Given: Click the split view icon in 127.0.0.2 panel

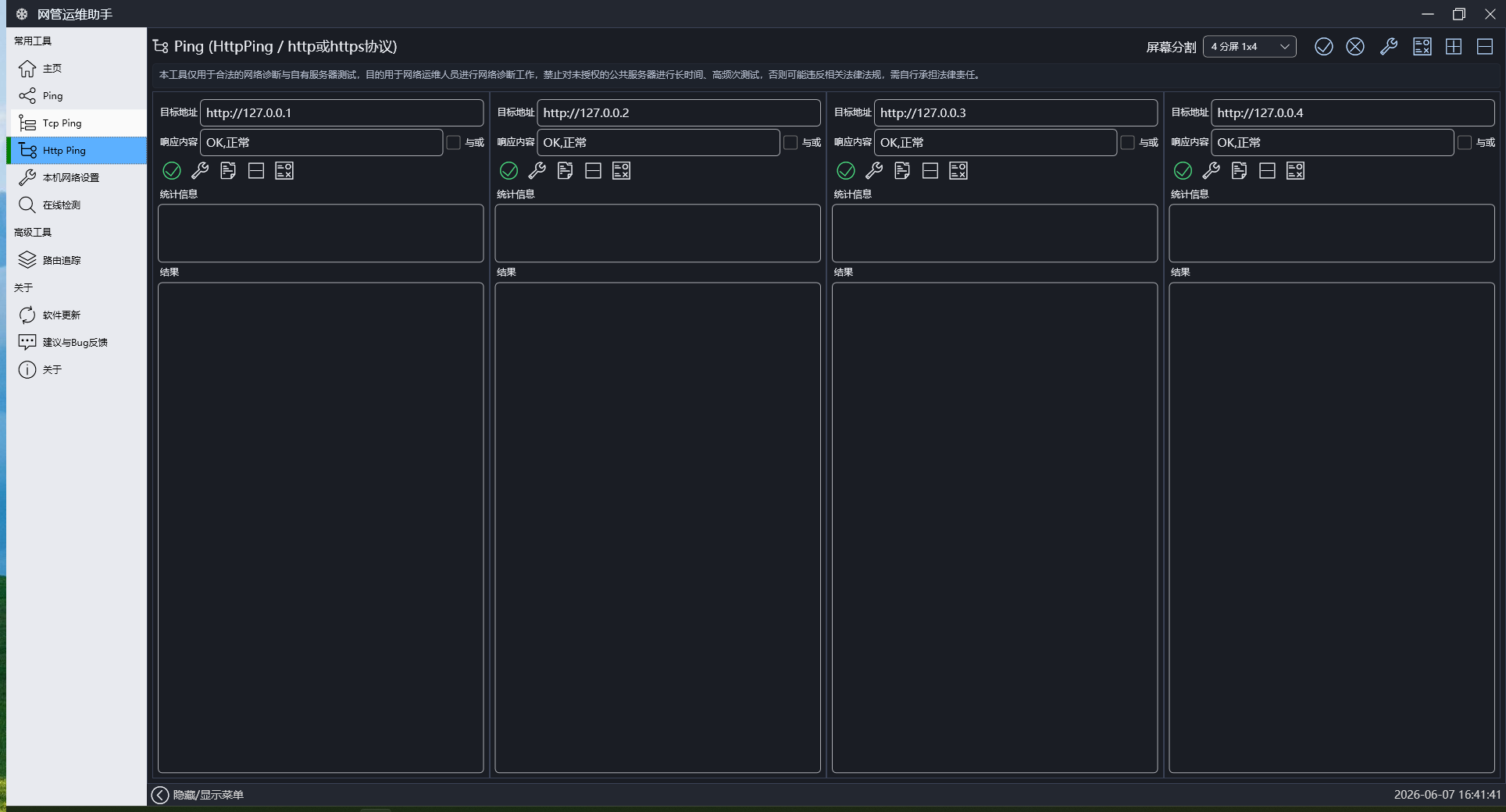Looking at the screenshot, I should click(x=593, y=170).
